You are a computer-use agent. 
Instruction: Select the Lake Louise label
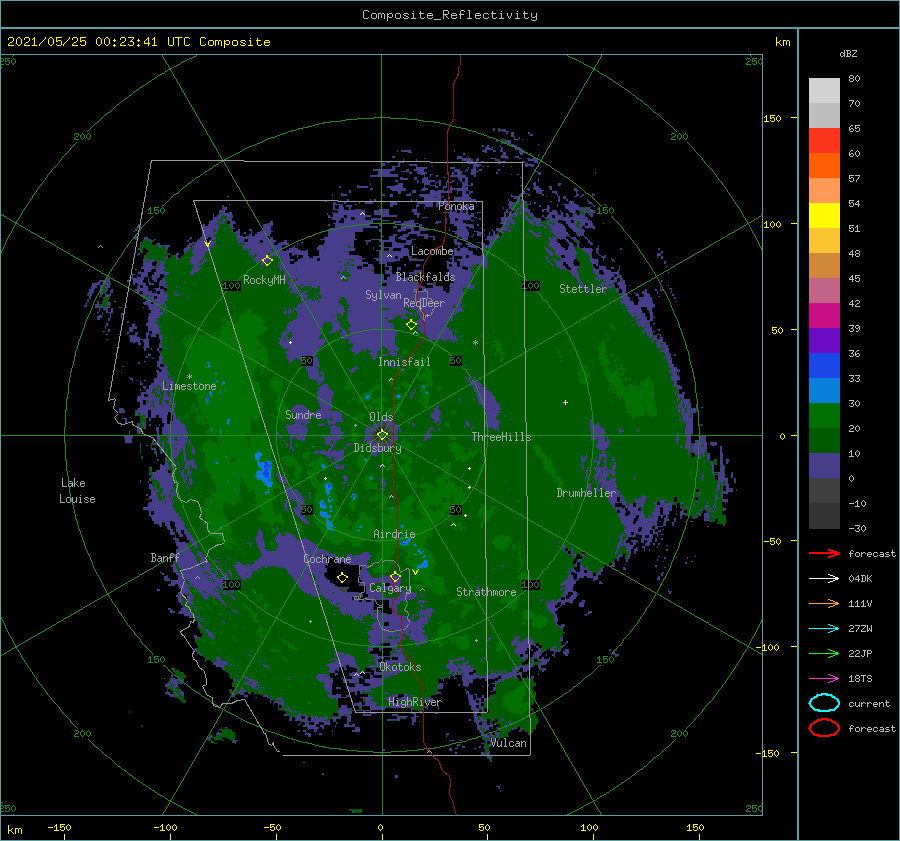pos(77,491)
